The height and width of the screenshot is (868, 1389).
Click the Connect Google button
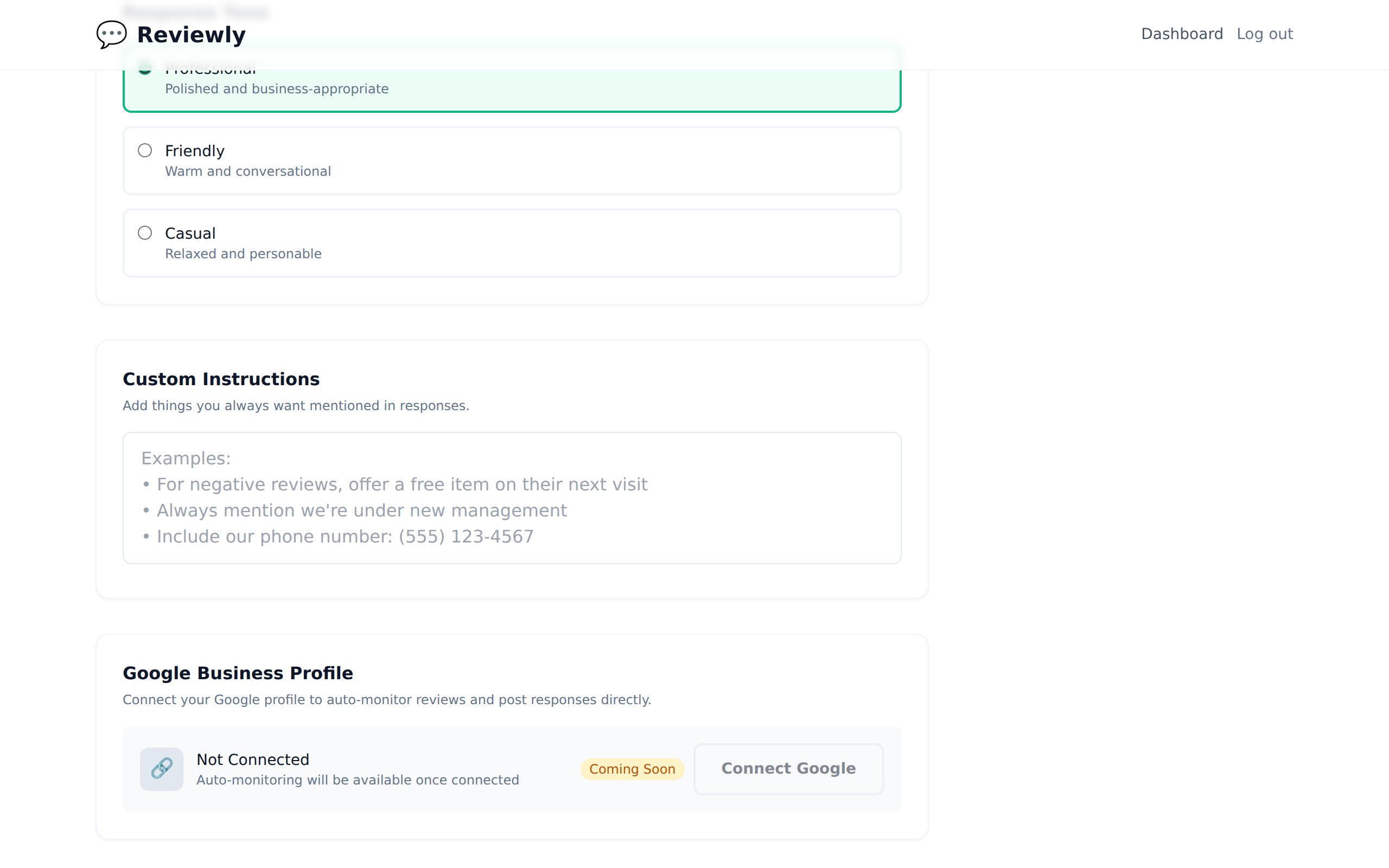[788, 769]
